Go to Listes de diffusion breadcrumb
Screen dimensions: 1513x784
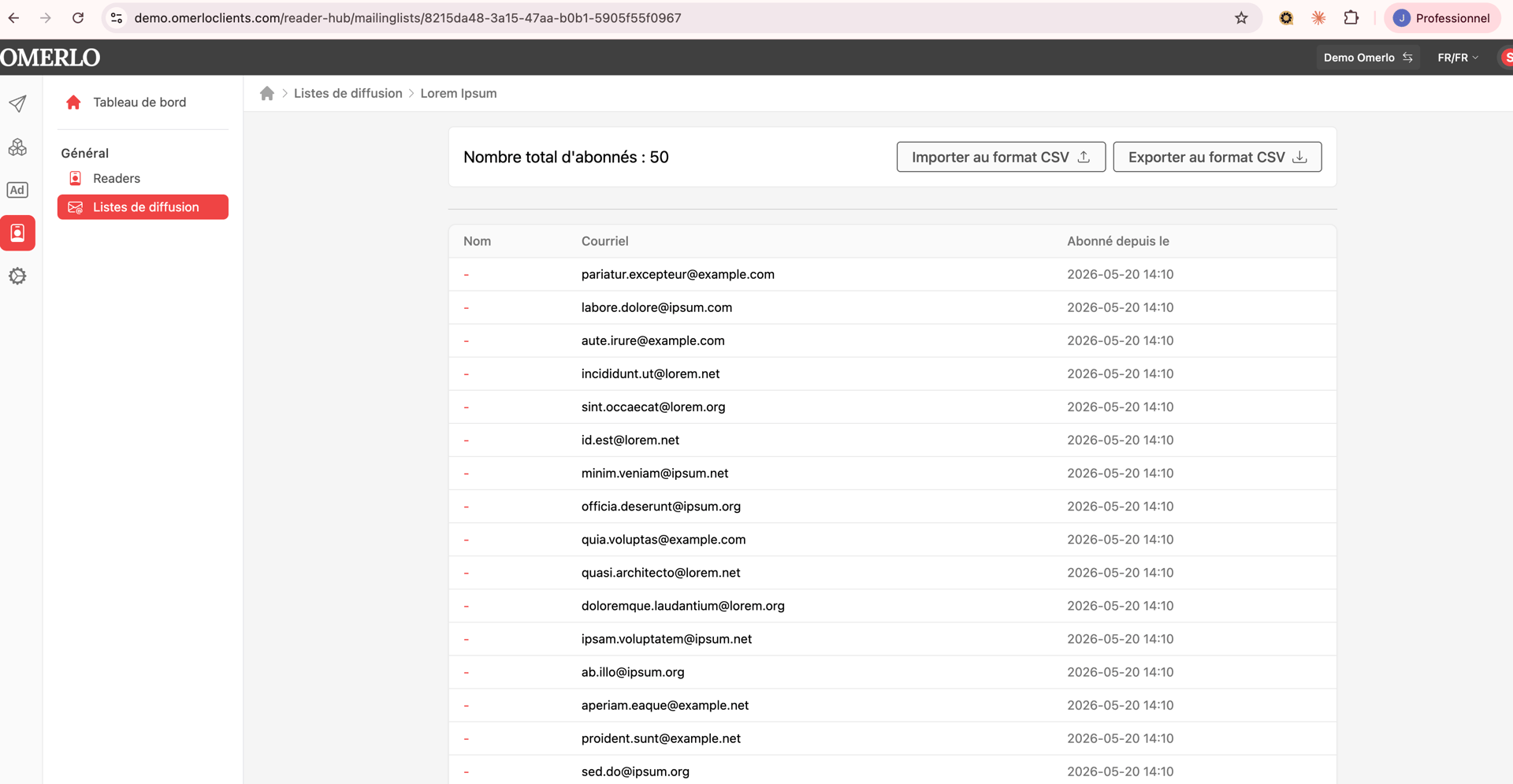[348, 93]
